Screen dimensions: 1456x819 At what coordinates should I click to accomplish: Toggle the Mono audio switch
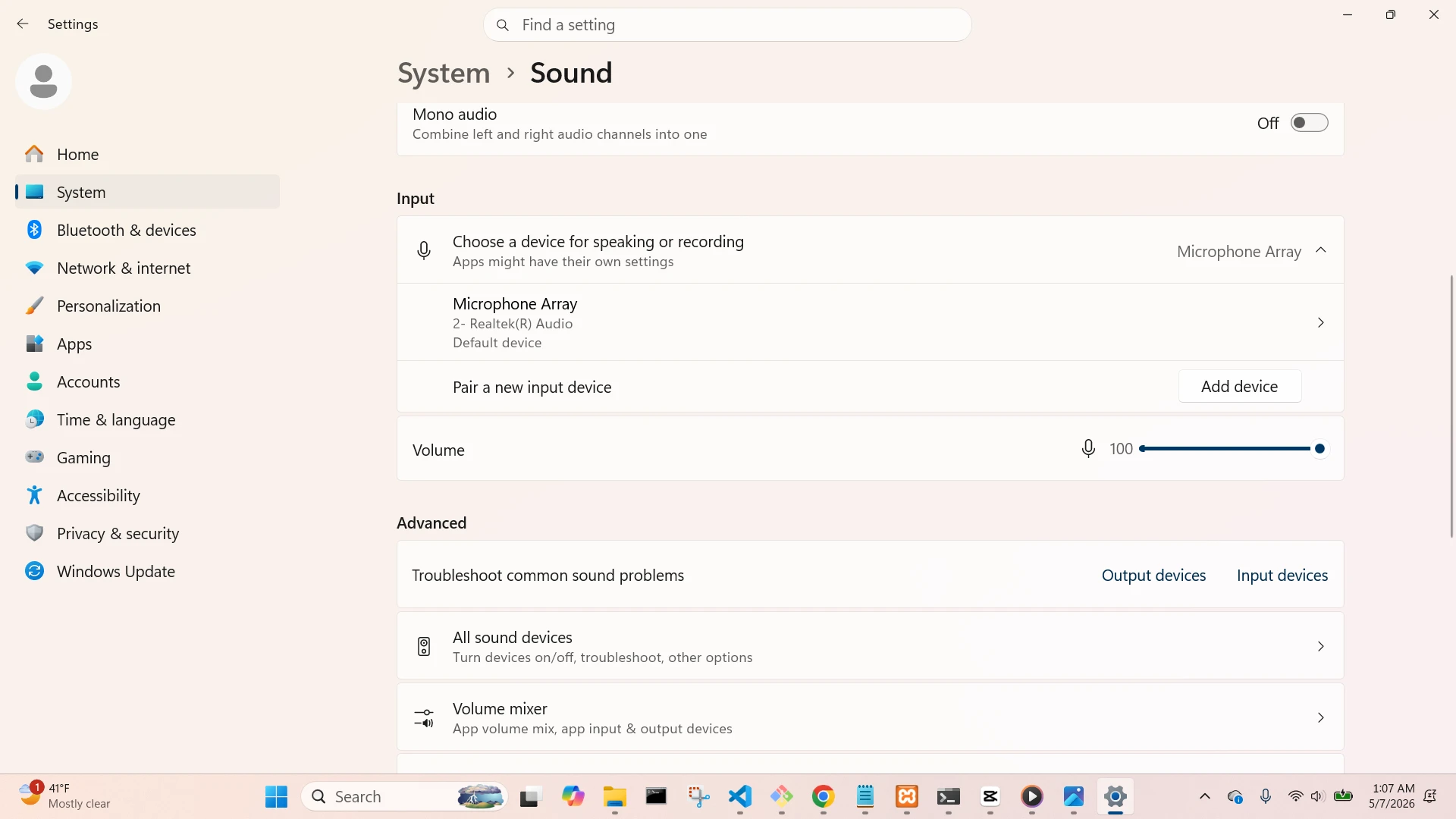(1310, 123)
